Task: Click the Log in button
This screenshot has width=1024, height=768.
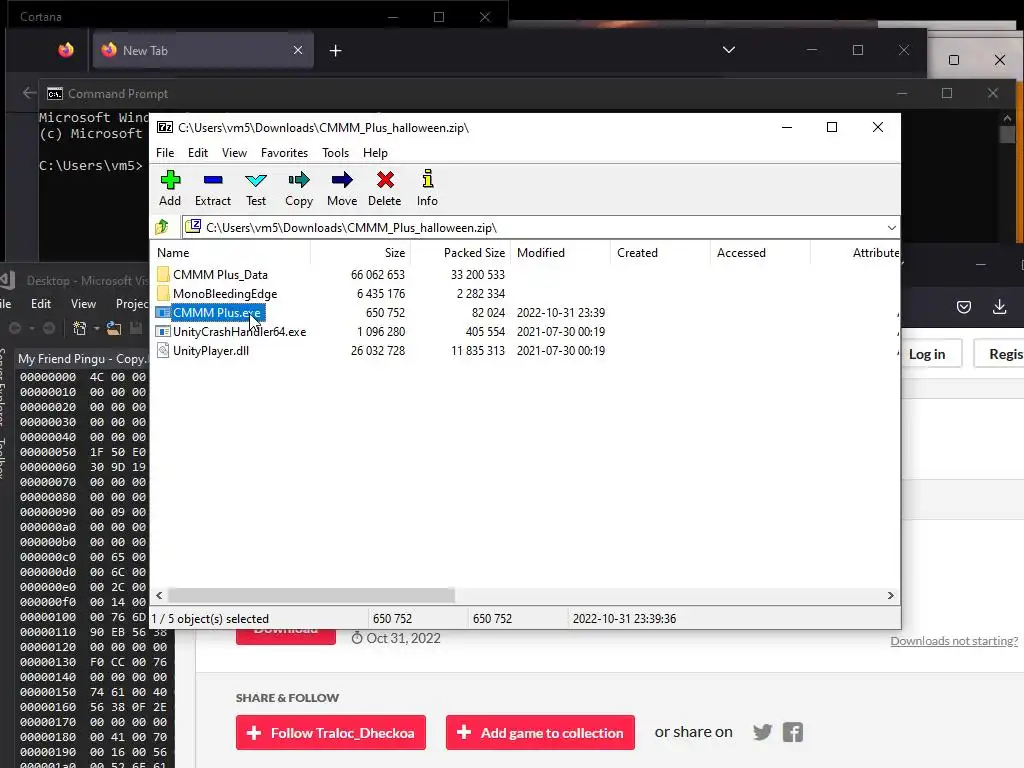Action: pyautogui.click(x=927, y=354)
